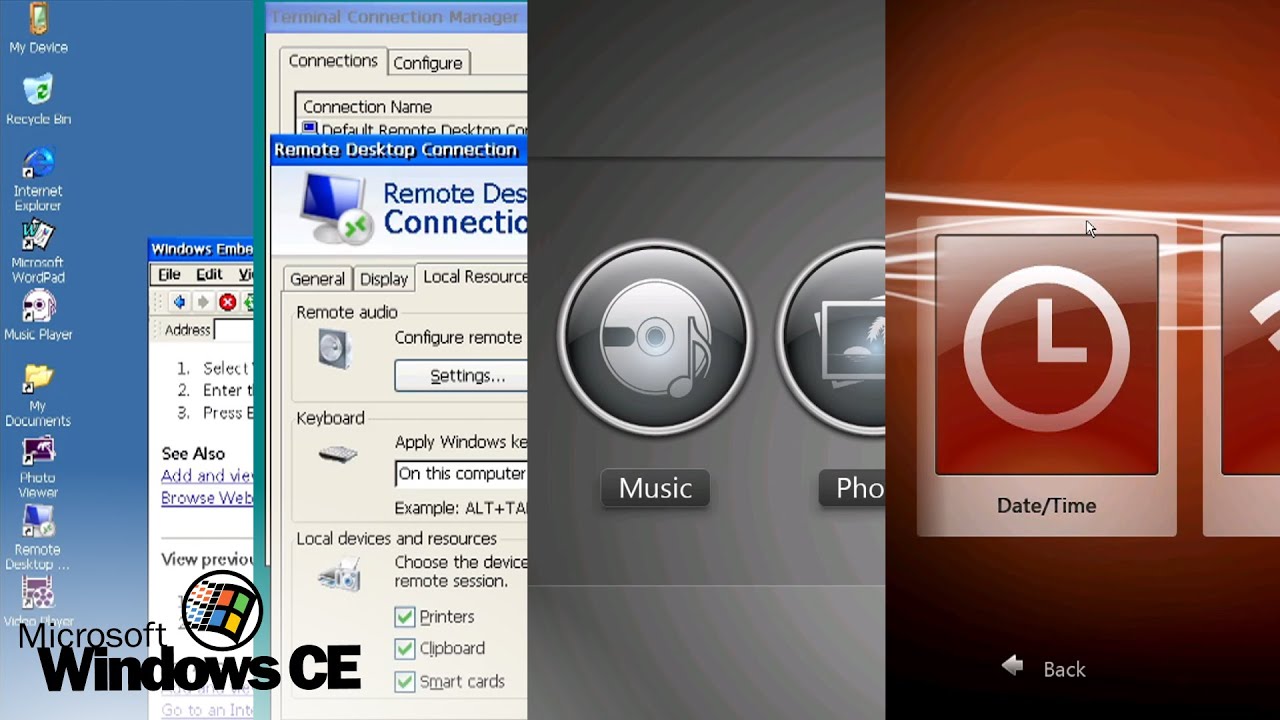Viewport: 1280px width, 720px height.
Task: Click the remote audio speaker icon
Action: tap(334, 350)
